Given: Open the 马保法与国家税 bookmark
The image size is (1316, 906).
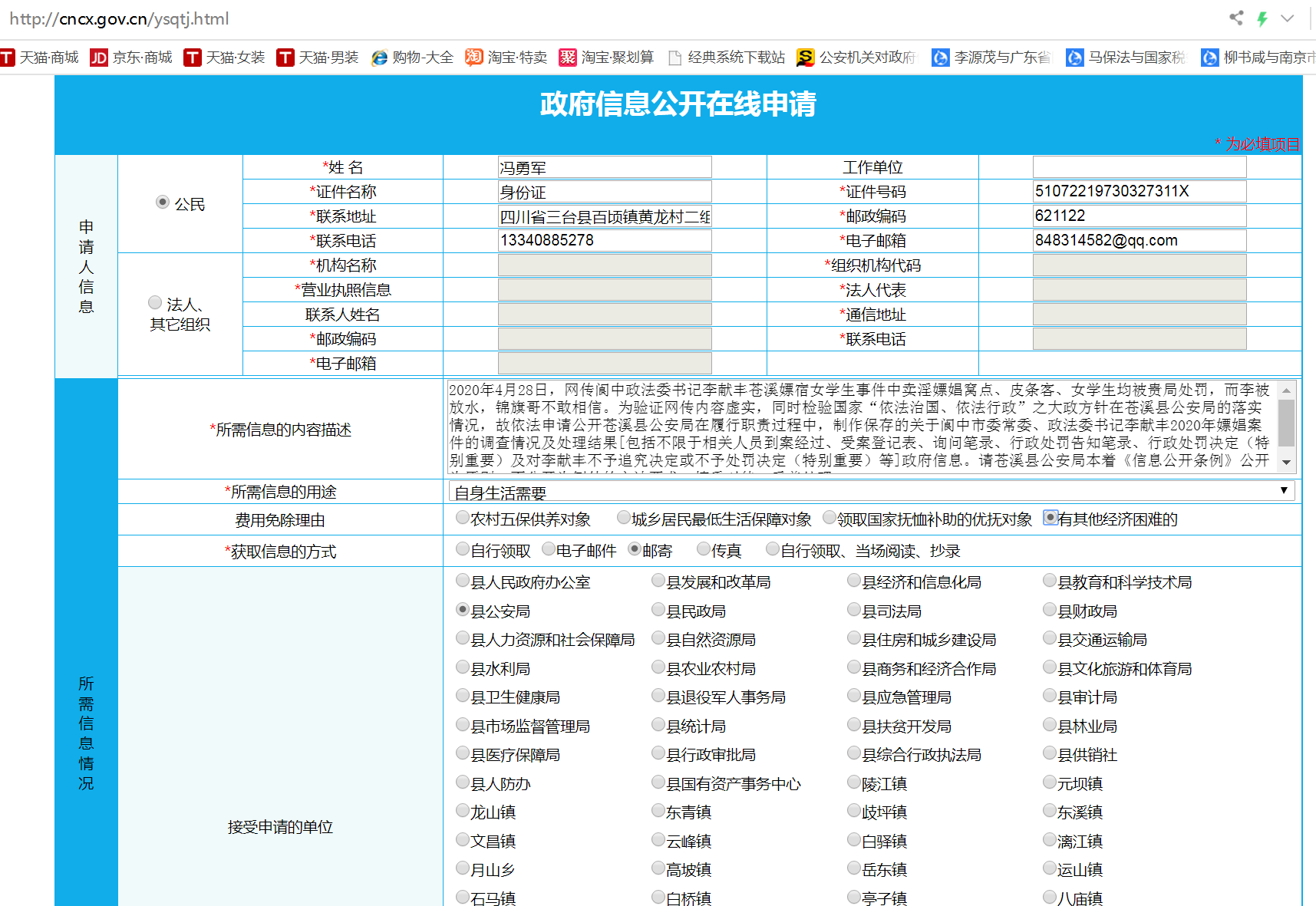Looking at the screenshot, I should (x=1126, y=58).
